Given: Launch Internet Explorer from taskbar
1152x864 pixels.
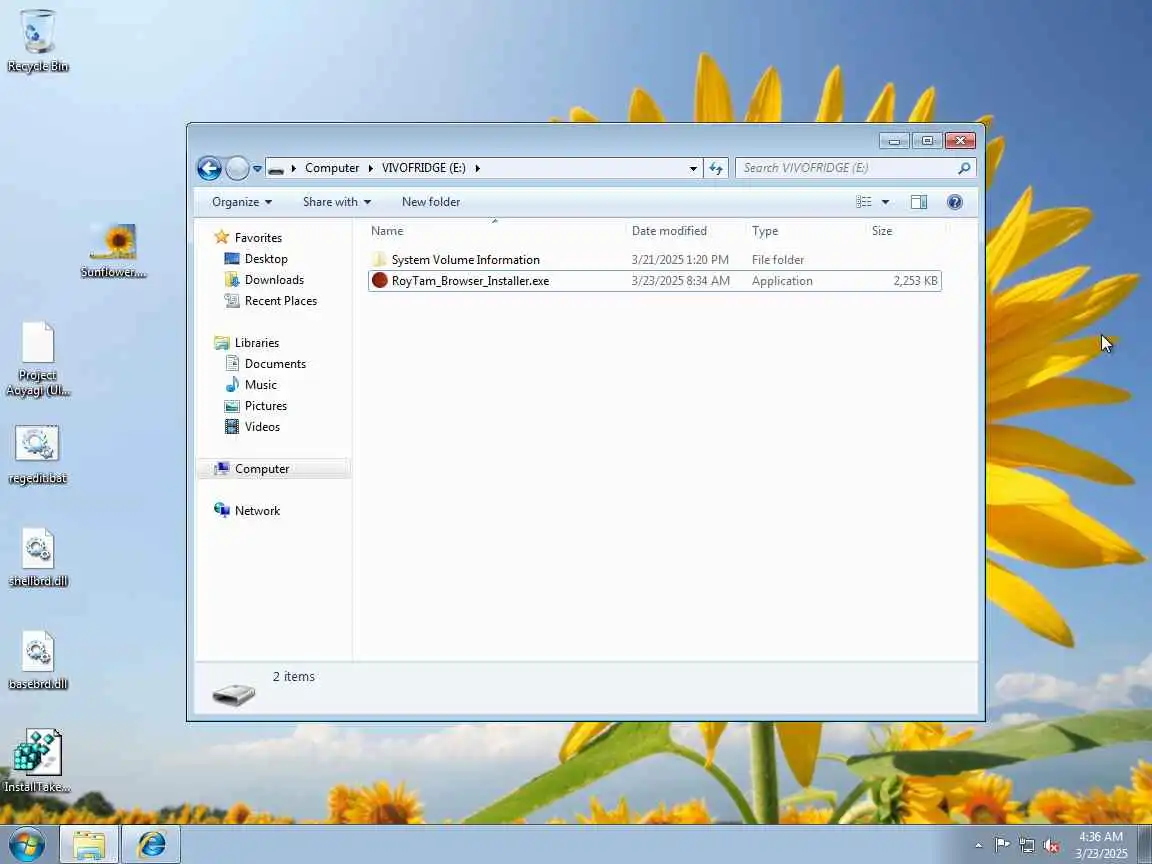Looking at the screenshot, I should coord(151,845).
